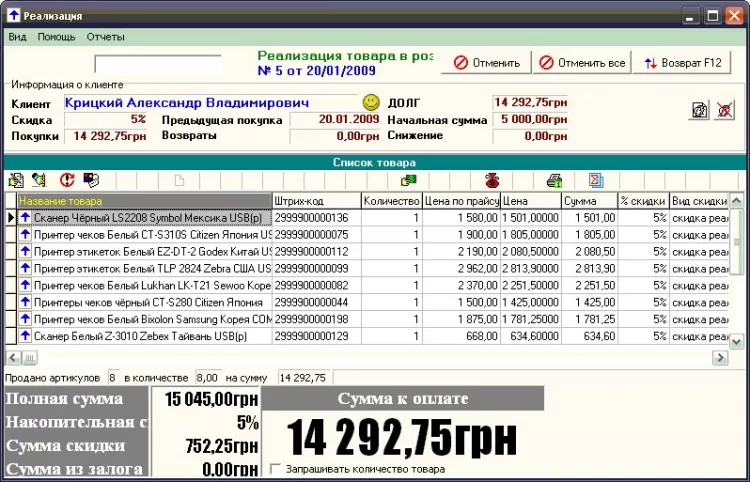Click barcode cell 2999900000082

316,285
